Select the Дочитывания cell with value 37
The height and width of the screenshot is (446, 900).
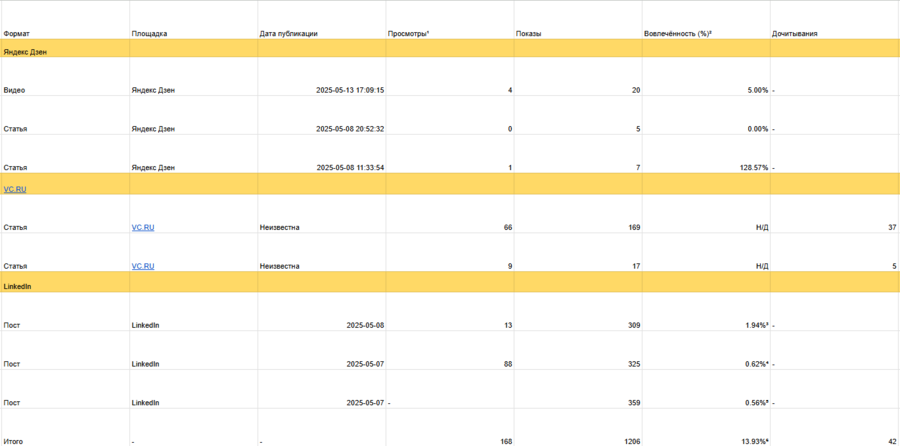pyautogui.click(x=835, y=214)
